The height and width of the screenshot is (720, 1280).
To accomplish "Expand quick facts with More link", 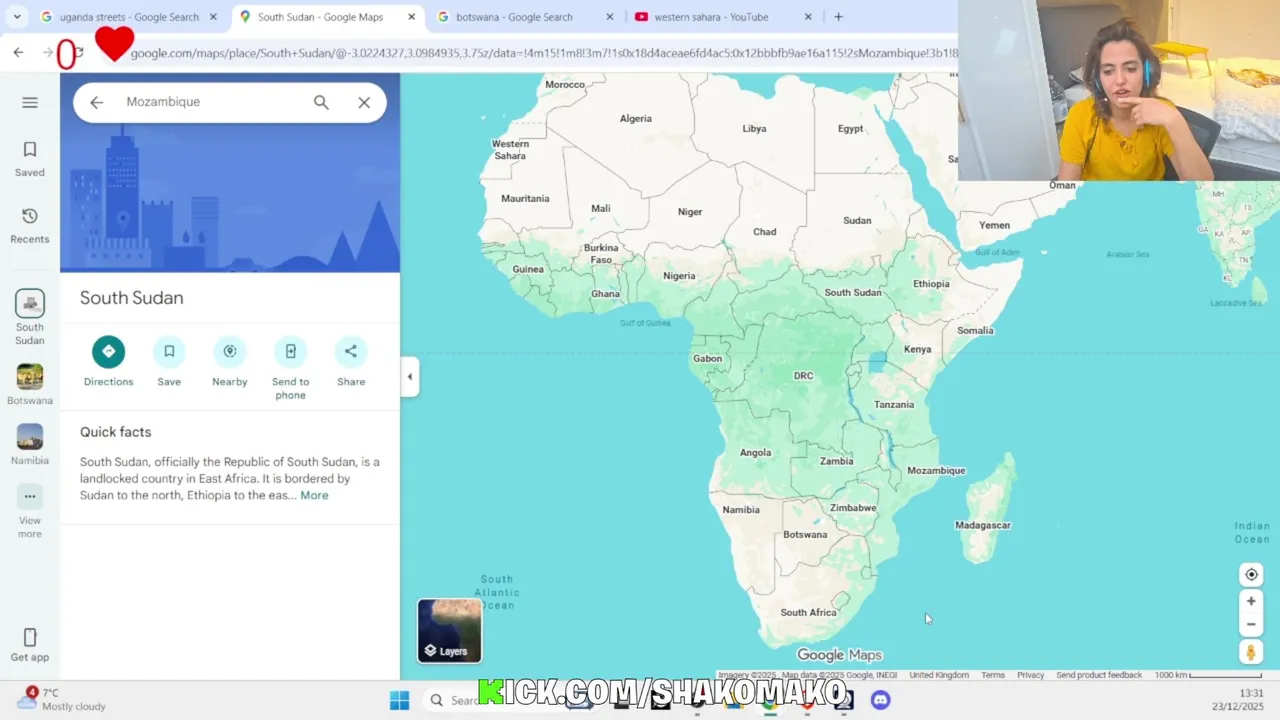I will click(314, 495).
